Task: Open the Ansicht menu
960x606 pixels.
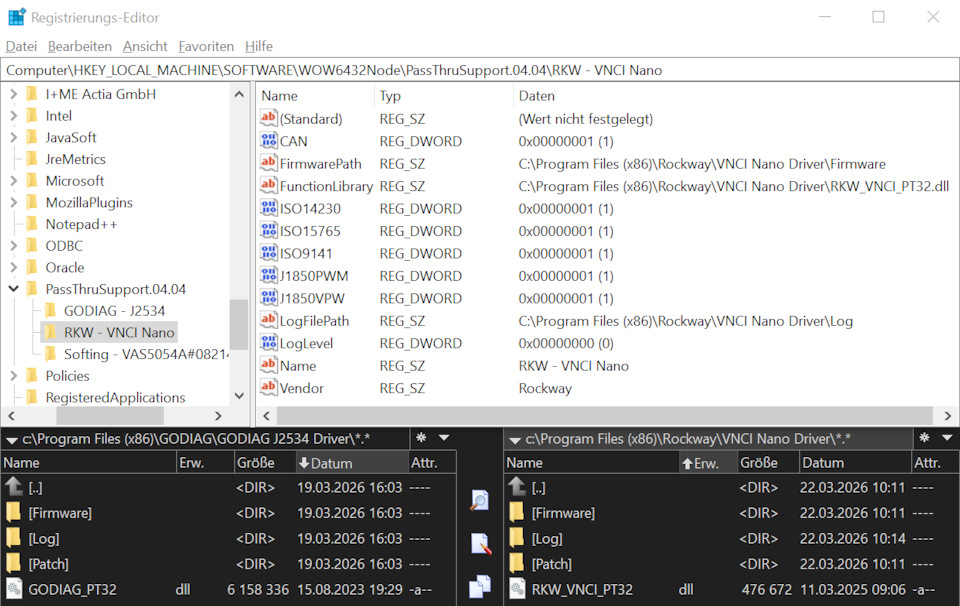Action: click(145, 47)
